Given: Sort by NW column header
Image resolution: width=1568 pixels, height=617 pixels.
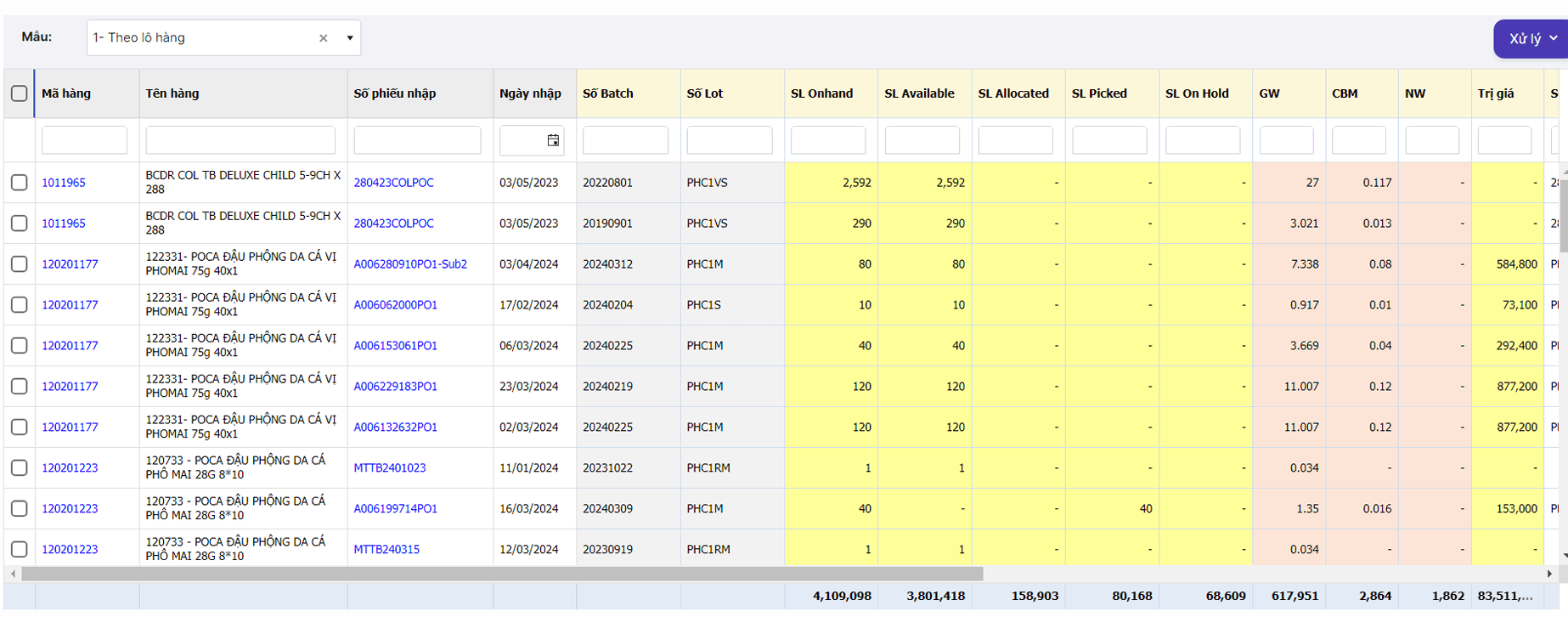Looking at the screenshot, I should click(x=1415, y=93).
